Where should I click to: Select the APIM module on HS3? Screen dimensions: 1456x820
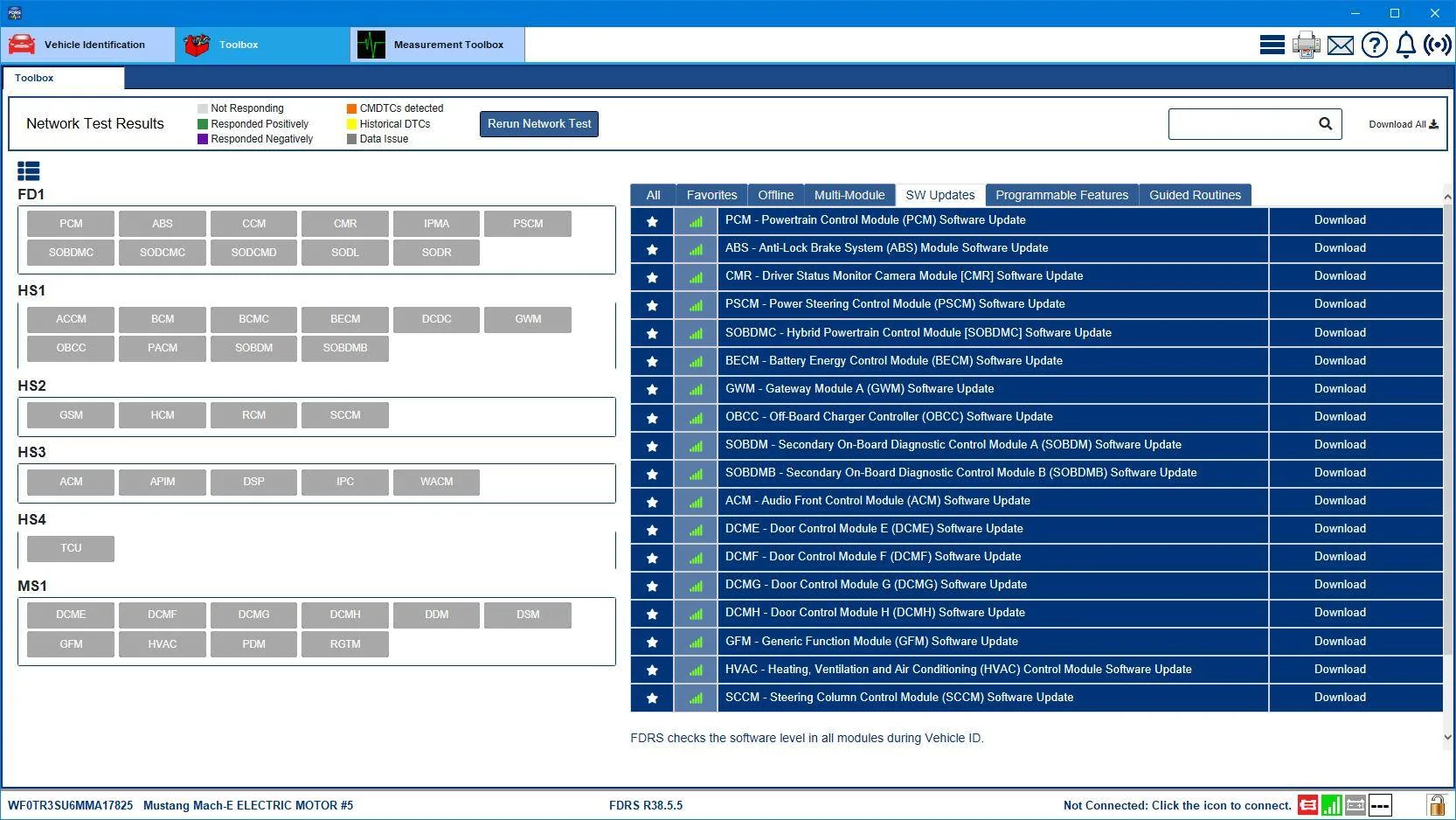[x=163, y=482]
